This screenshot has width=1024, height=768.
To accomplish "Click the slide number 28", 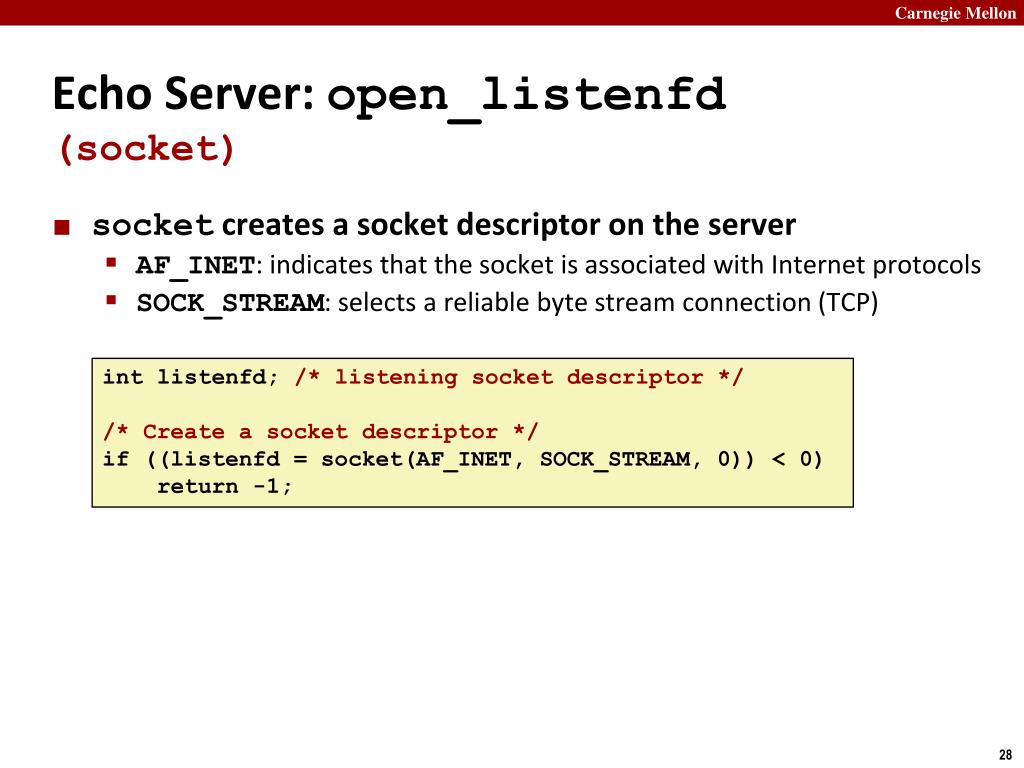I will pyautogui.click(x=1006, y=754).
